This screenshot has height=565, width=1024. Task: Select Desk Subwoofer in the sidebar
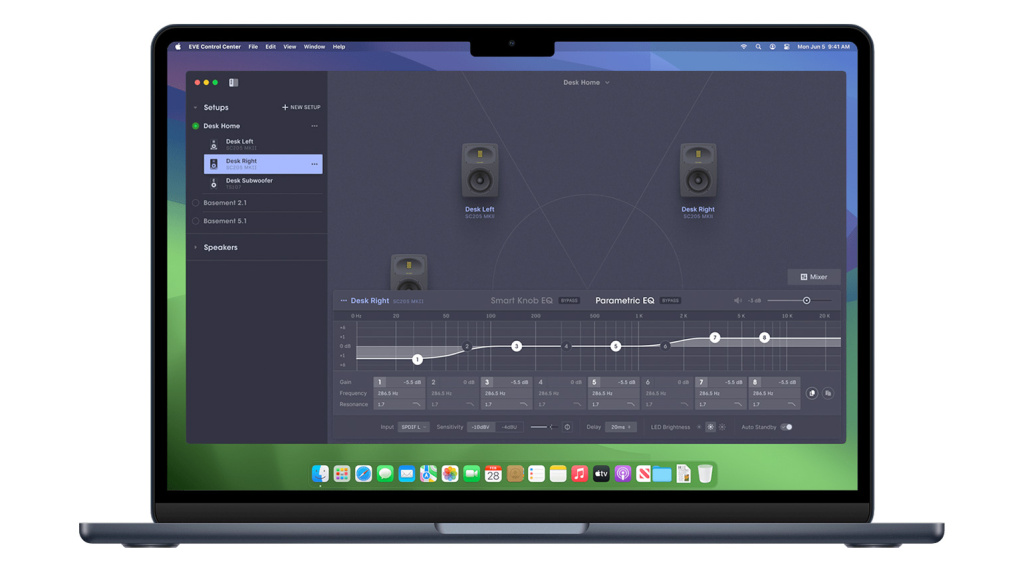point(249,183)
